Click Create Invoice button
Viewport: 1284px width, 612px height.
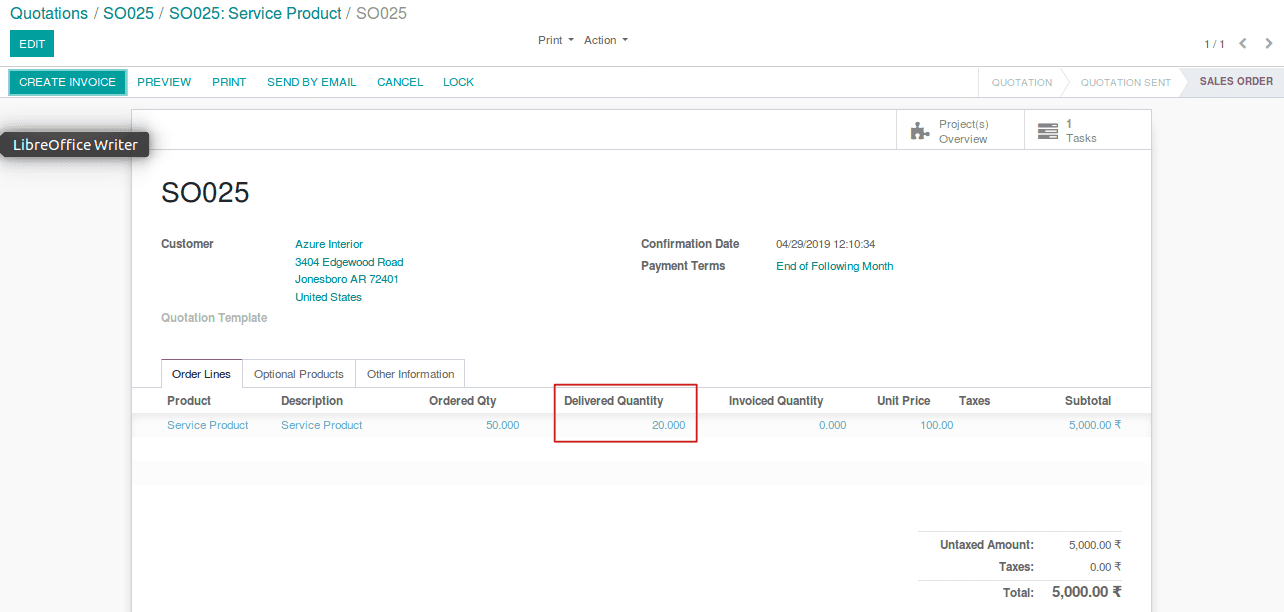(68, 82)
